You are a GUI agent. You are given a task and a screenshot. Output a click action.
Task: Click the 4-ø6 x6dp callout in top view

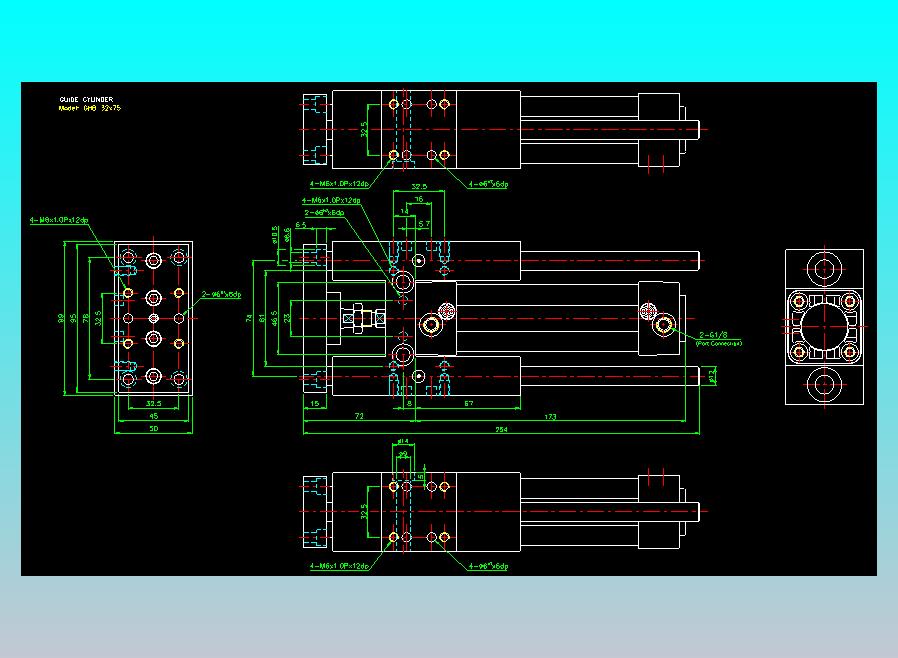click(487, 184)
